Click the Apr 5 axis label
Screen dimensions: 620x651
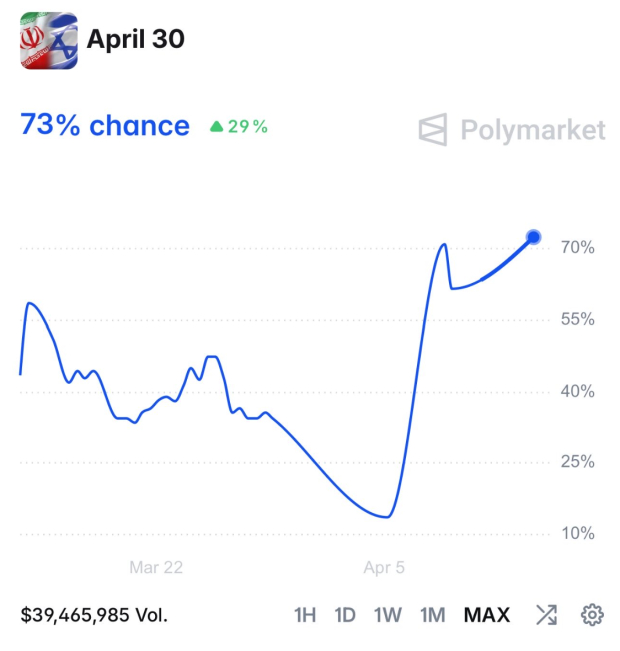click(x=384, y=567)
